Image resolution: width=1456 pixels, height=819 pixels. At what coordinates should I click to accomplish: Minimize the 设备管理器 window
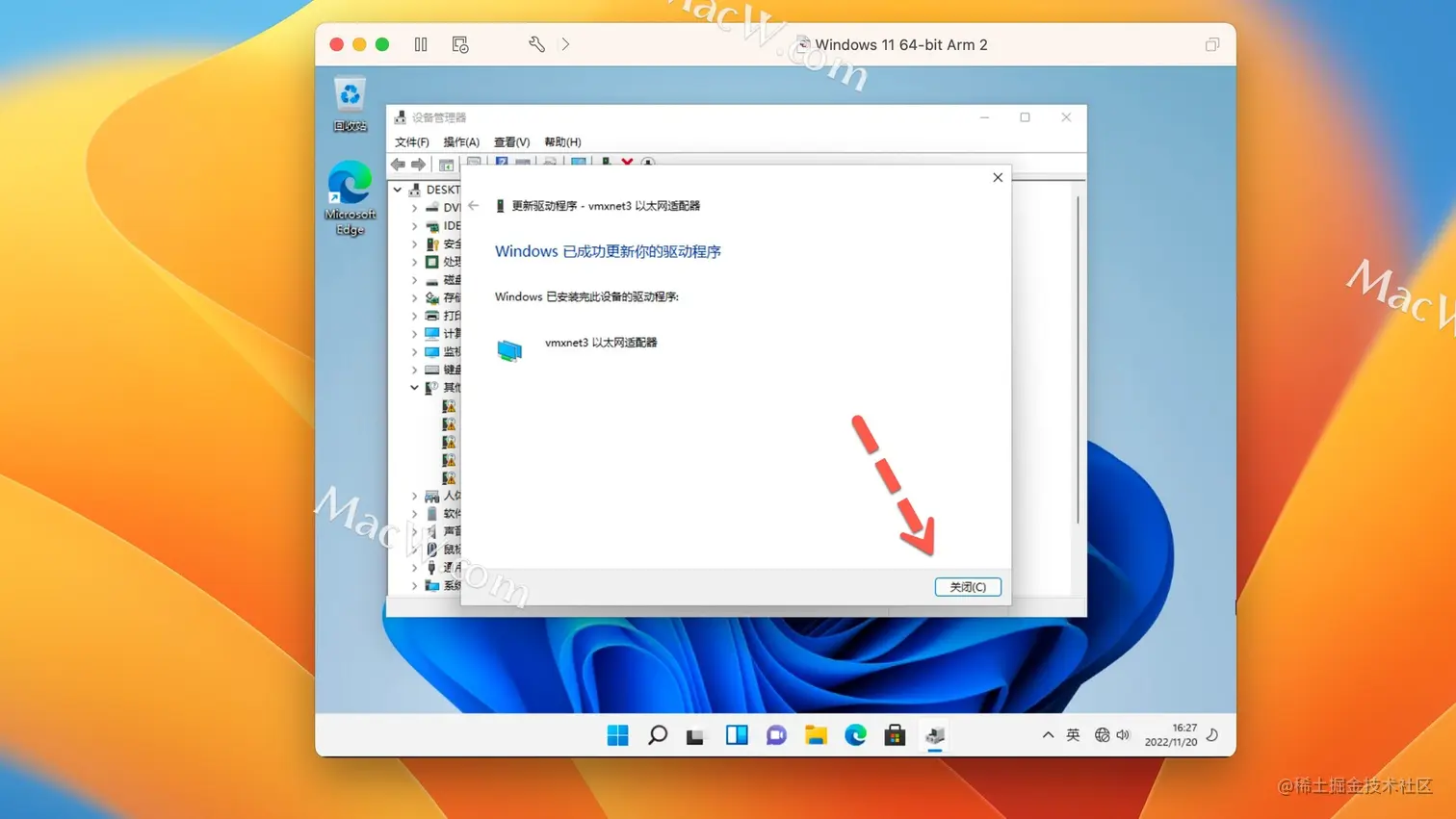click(x=984, y=117)
